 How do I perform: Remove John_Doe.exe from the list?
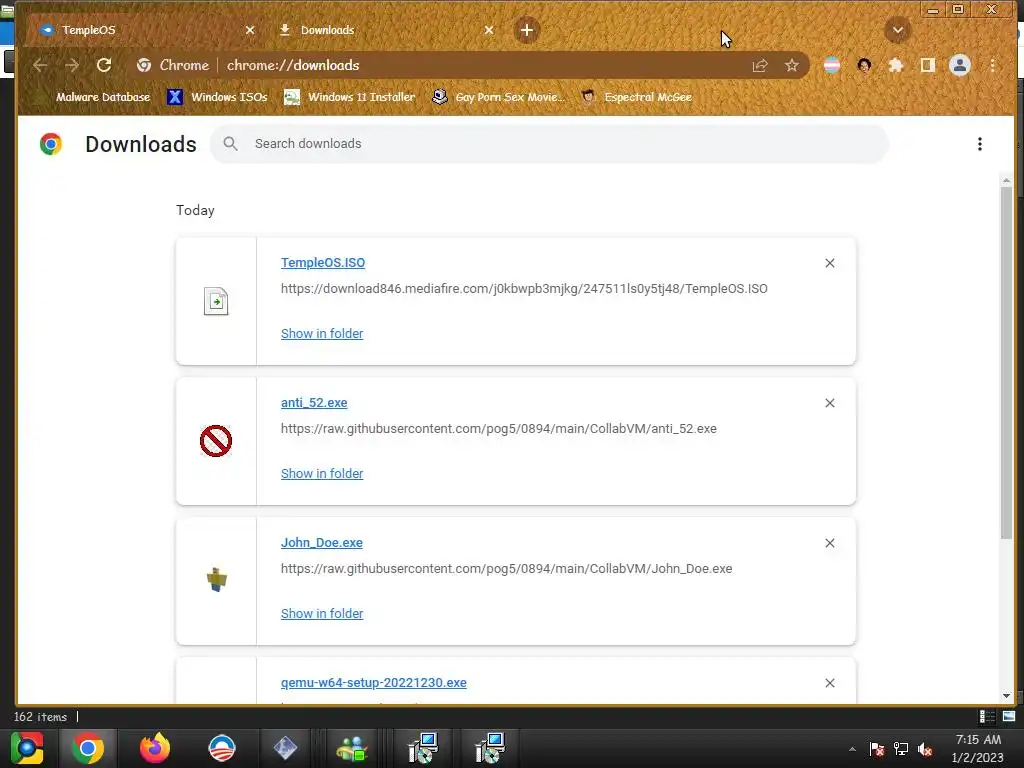tap(829, 543)
